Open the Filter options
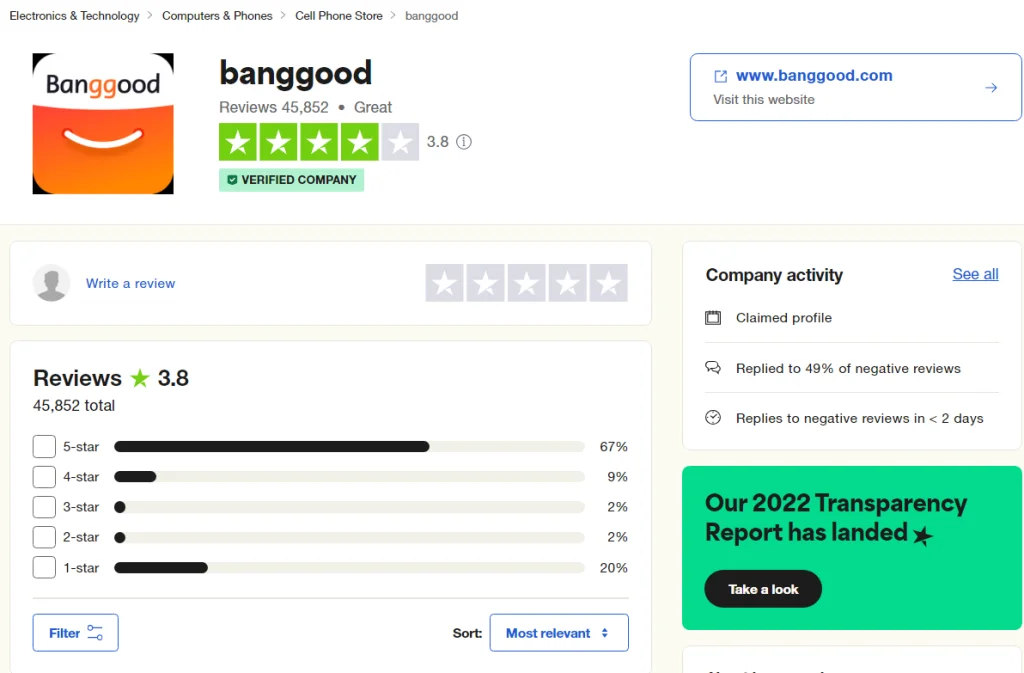This screenshot has width=1024, height=673. (75, 632)
